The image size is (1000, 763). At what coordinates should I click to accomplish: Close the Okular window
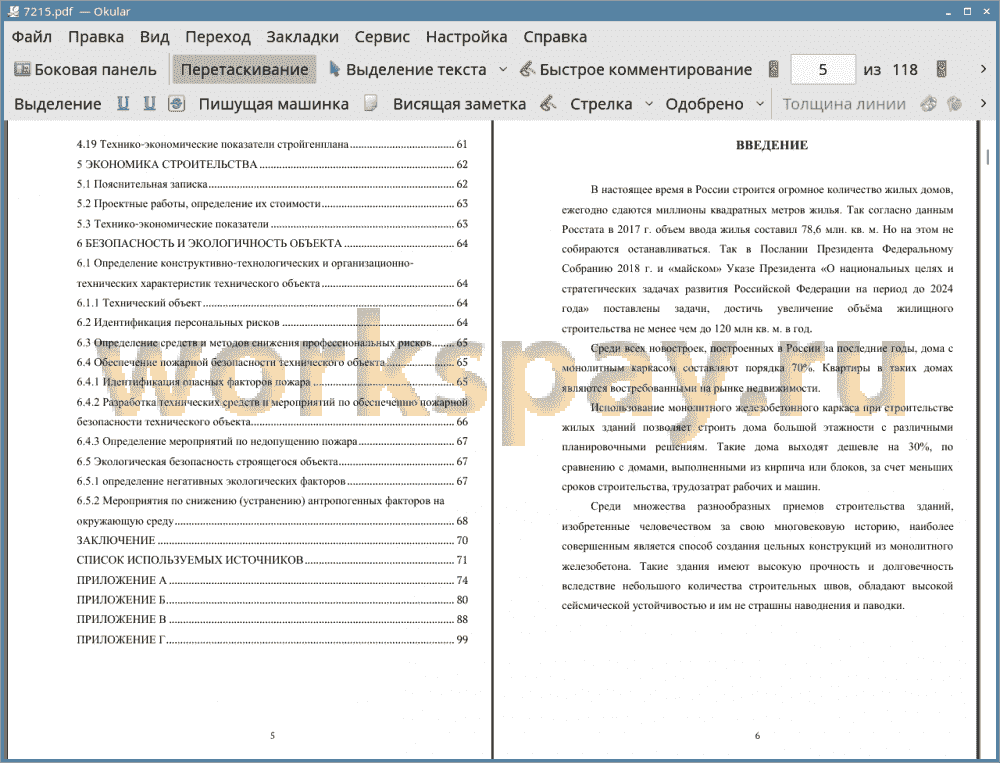point(985,11)
